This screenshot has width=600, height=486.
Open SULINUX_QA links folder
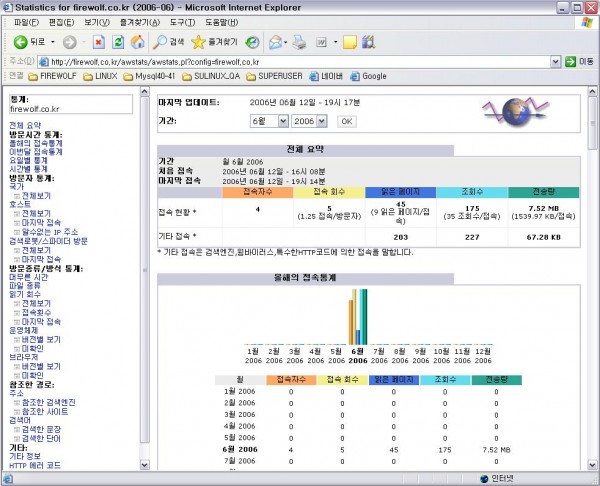211,76
